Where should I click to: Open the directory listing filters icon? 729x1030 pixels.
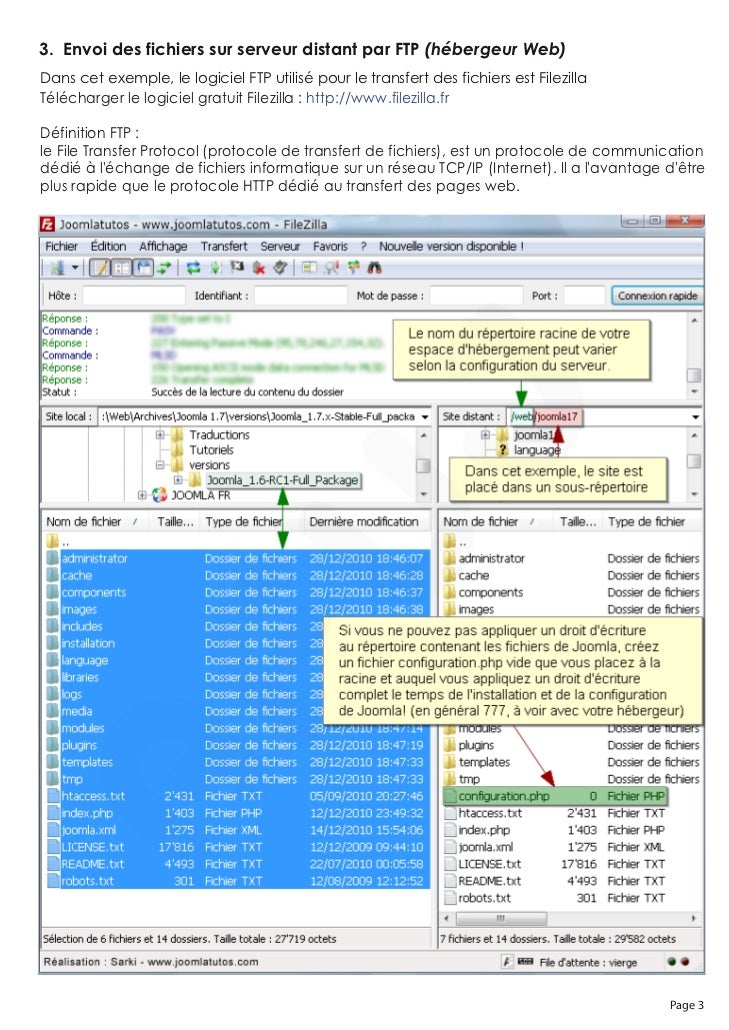[x=309, y=267]
